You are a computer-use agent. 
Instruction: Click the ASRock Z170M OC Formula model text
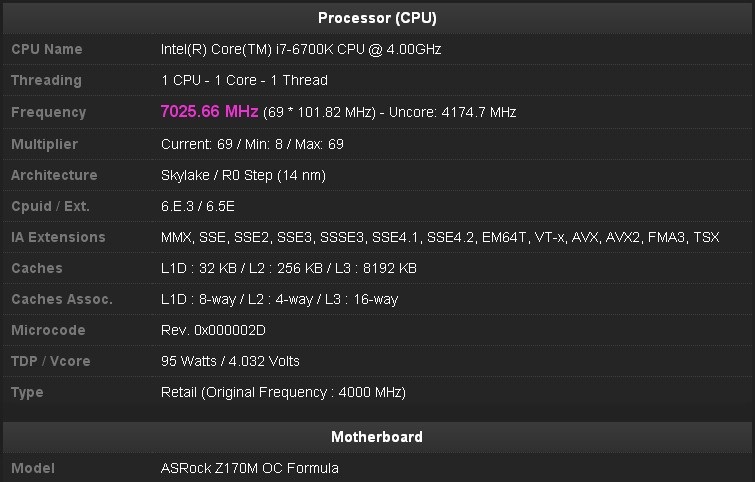coord(250,468)
